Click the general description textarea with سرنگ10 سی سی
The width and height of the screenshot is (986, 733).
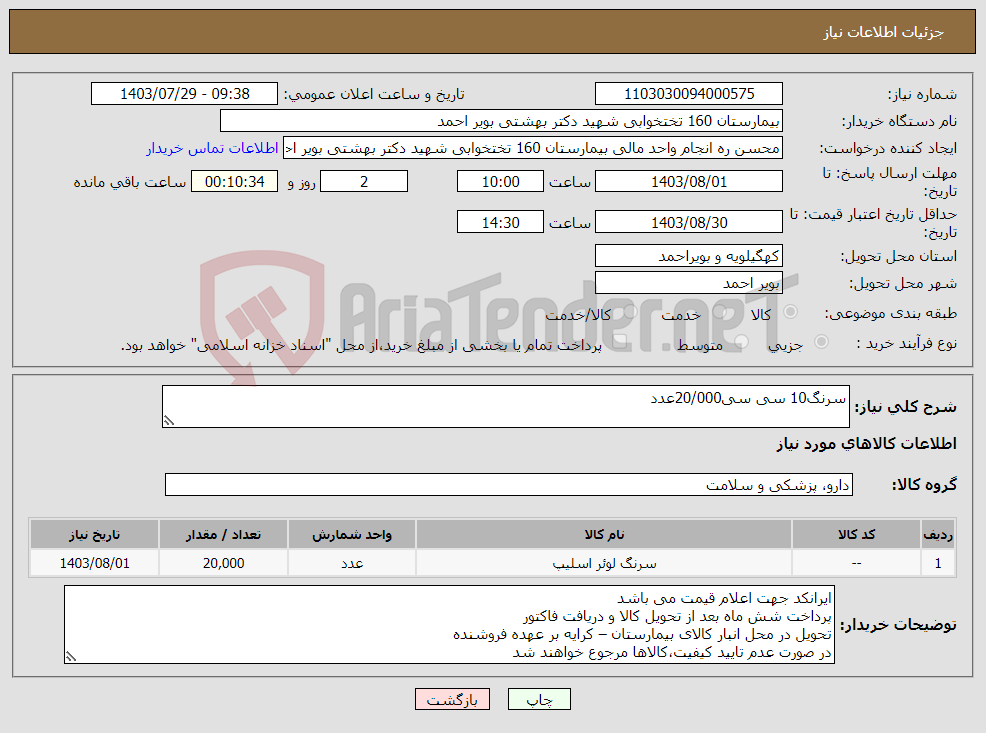[506, 407]
